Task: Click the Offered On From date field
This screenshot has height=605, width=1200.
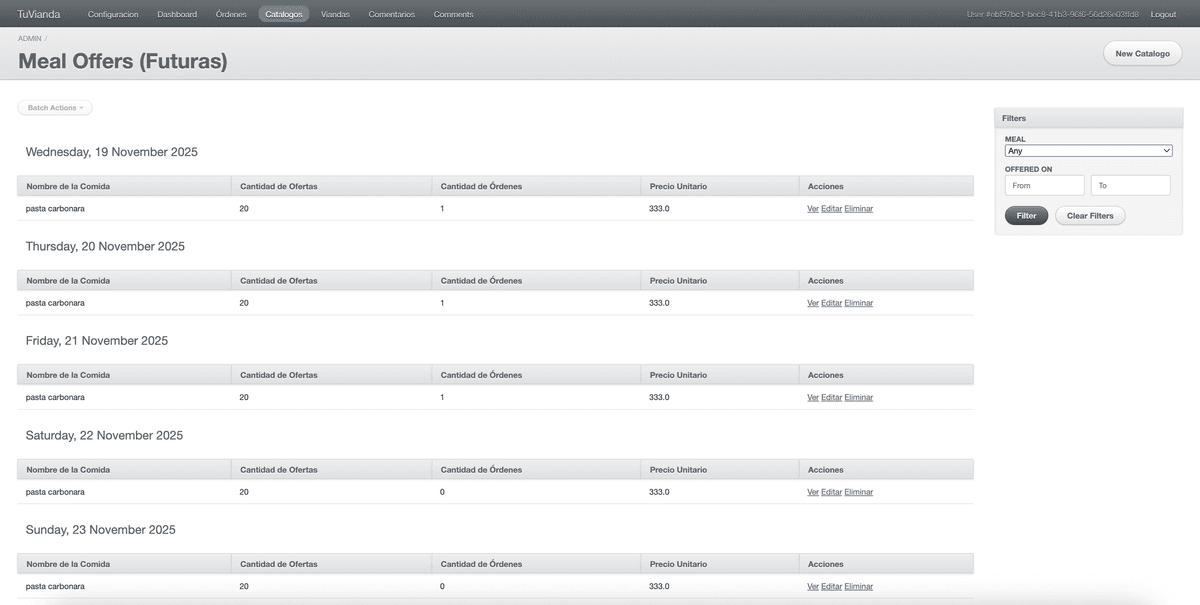Action: click(x=1044, y=186)
